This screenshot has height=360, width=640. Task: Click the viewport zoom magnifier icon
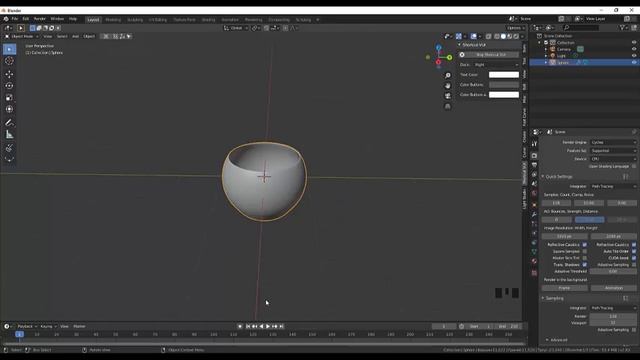point(448,76)
